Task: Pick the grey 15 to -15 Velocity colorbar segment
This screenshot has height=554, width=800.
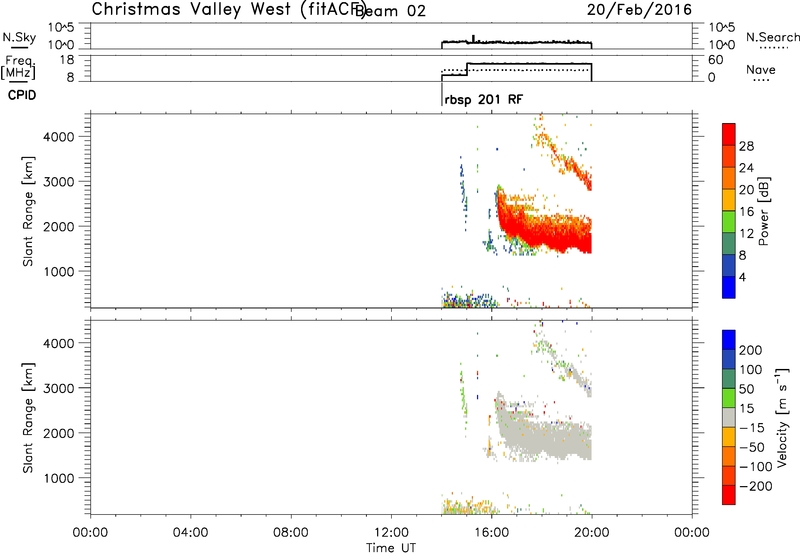Action: click(729, 417)
